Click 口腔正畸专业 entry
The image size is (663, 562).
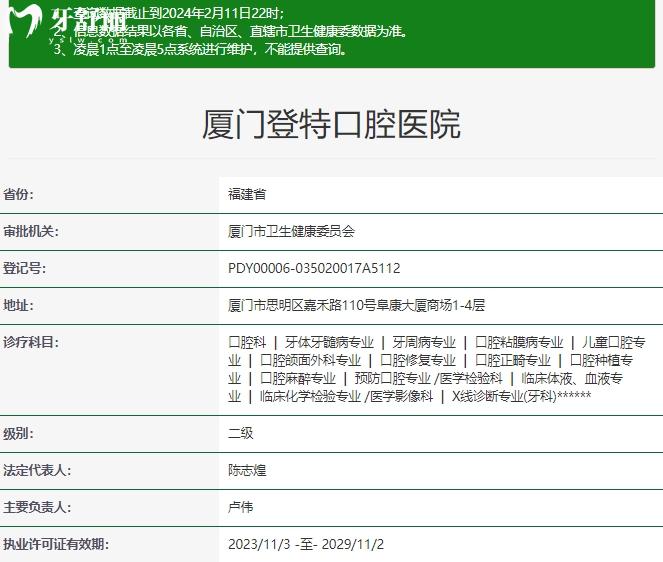pyautogui.click(x=512, y=360)
